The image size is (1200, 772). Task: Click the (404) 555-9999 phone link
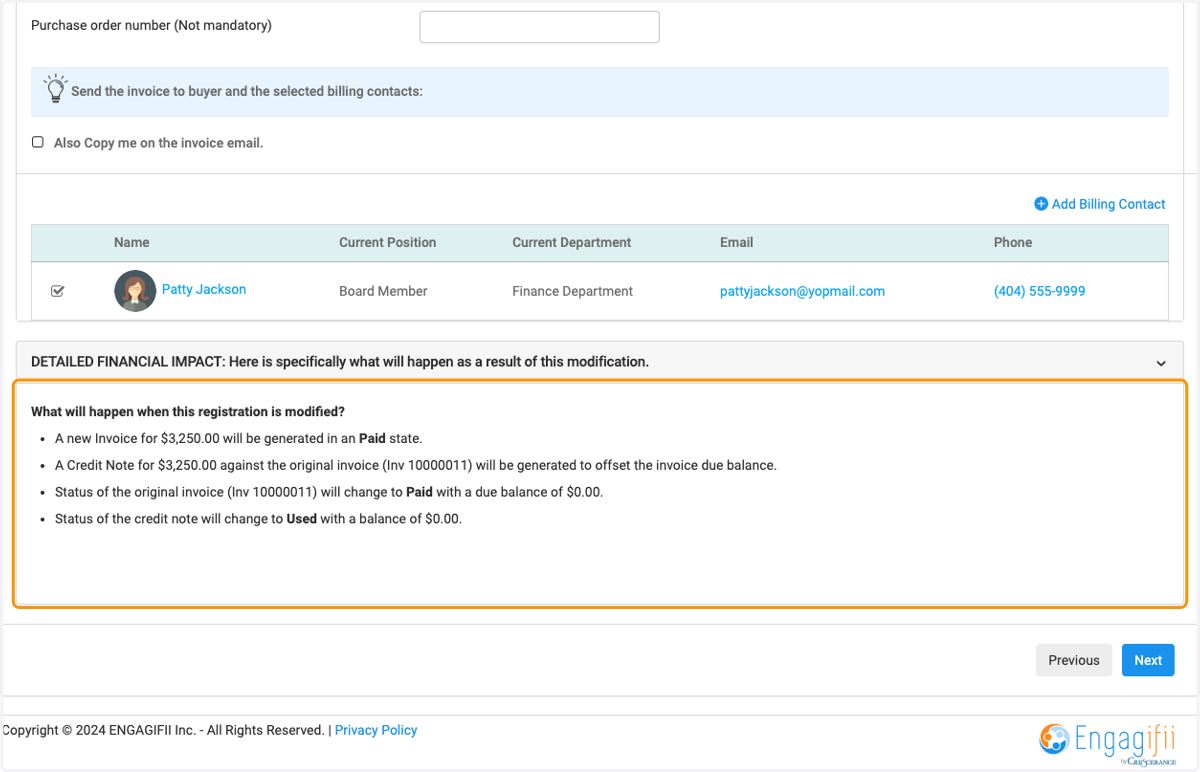(1039, 291)
